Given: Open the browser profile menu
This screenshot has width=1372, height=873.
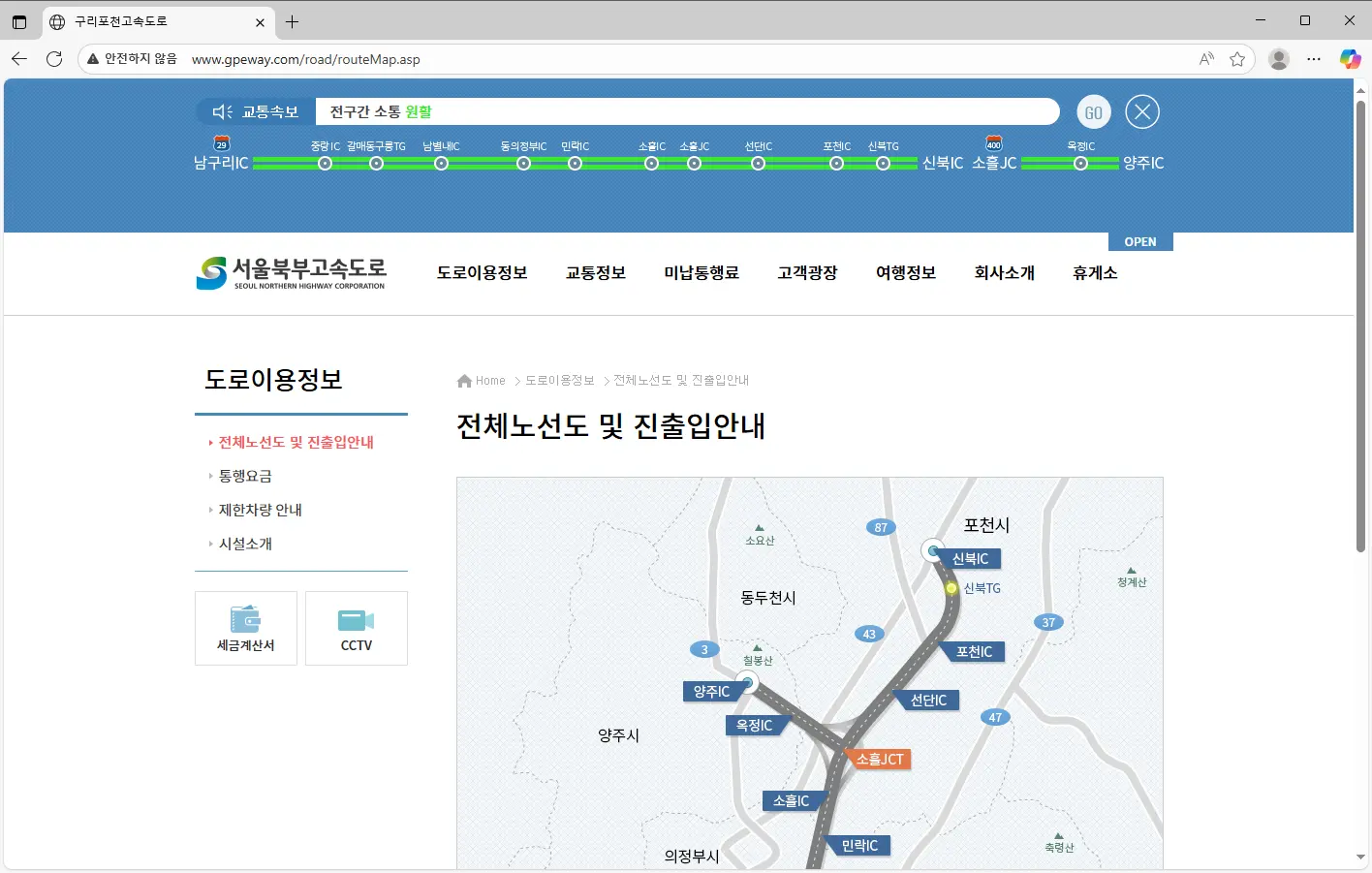Looking at the screenshot, I should point(1279,59).
